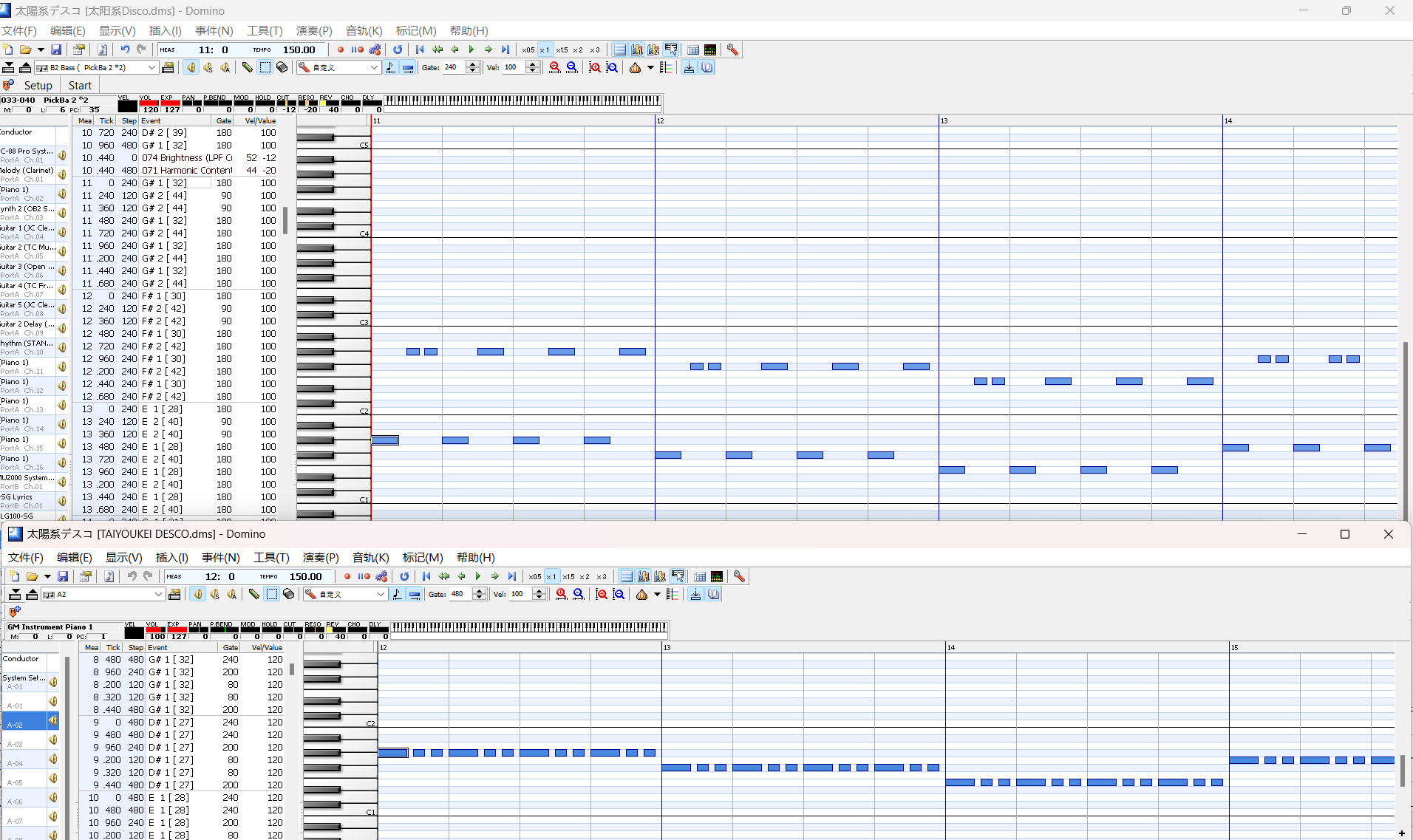Click the loop playback icon in top window
This screenshot has width=1413, height=840.
coord(398,49)
